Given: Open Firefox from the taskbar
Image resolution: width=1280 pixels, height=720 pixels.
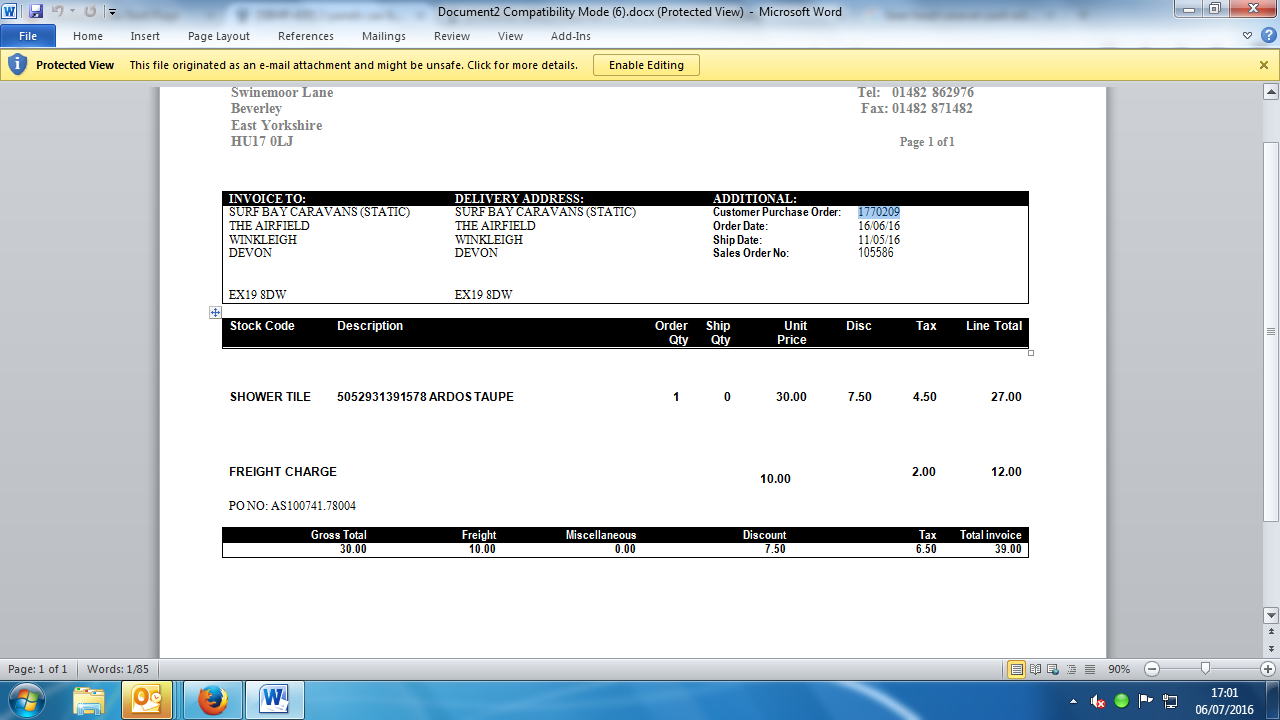Looking at the screenshot, I should pyautogui.click(x=211, y=700).
